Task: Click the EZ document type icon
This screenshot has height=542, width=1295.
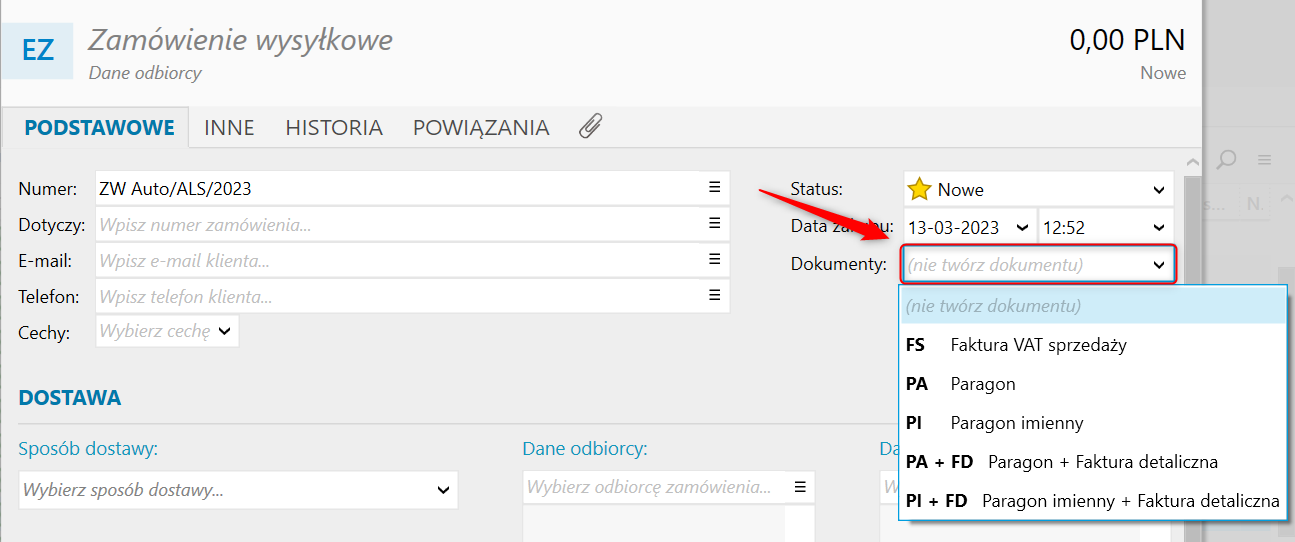Action: click(38, 50)
